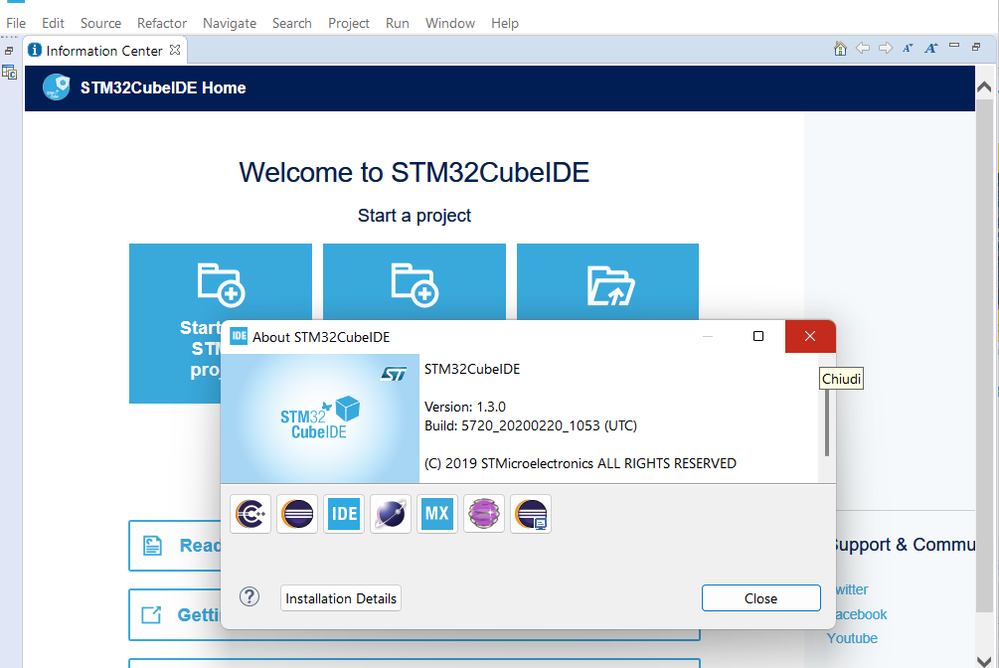Open the Search menu
This screenshot has height=668, width=999.
click(x=292, y=23)
